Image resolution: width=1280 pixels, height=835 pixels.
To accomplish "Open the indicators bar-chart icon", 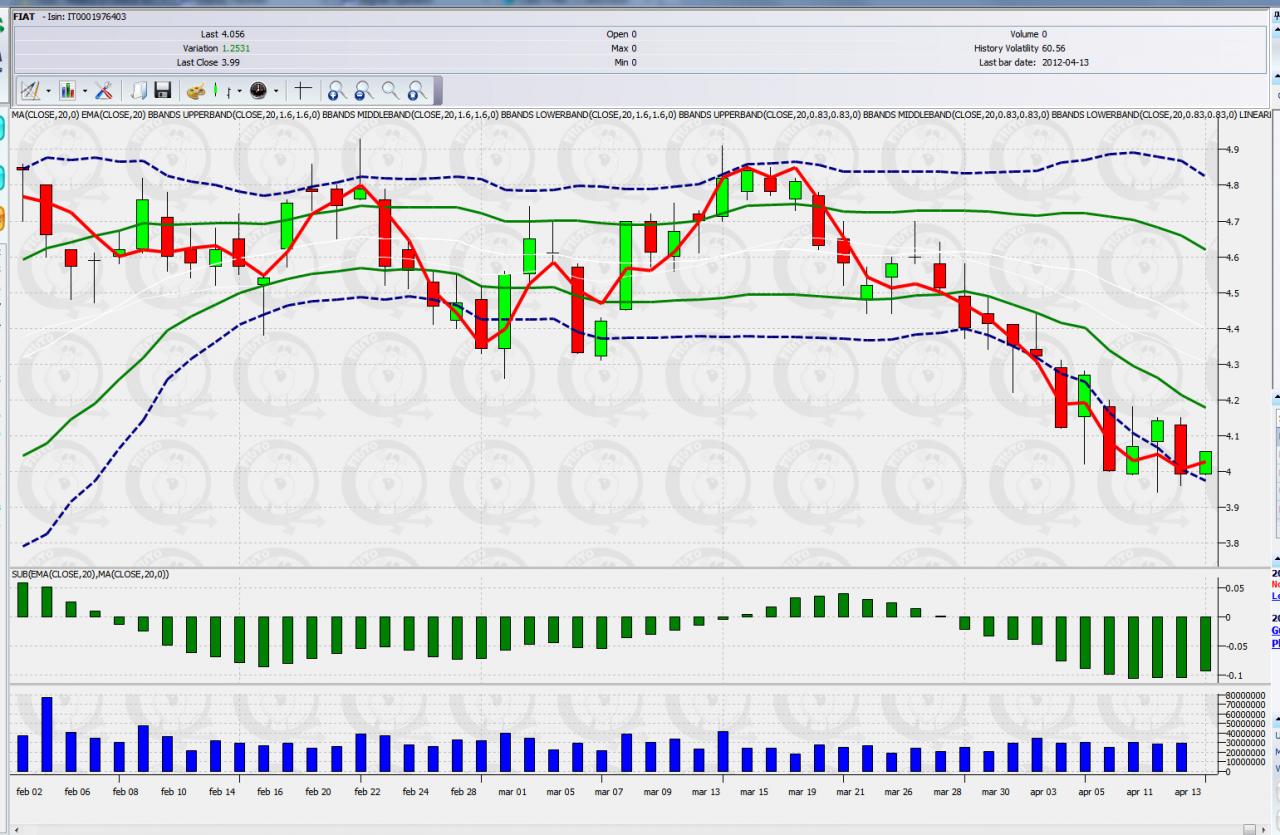I will click(x=67, y=90).
